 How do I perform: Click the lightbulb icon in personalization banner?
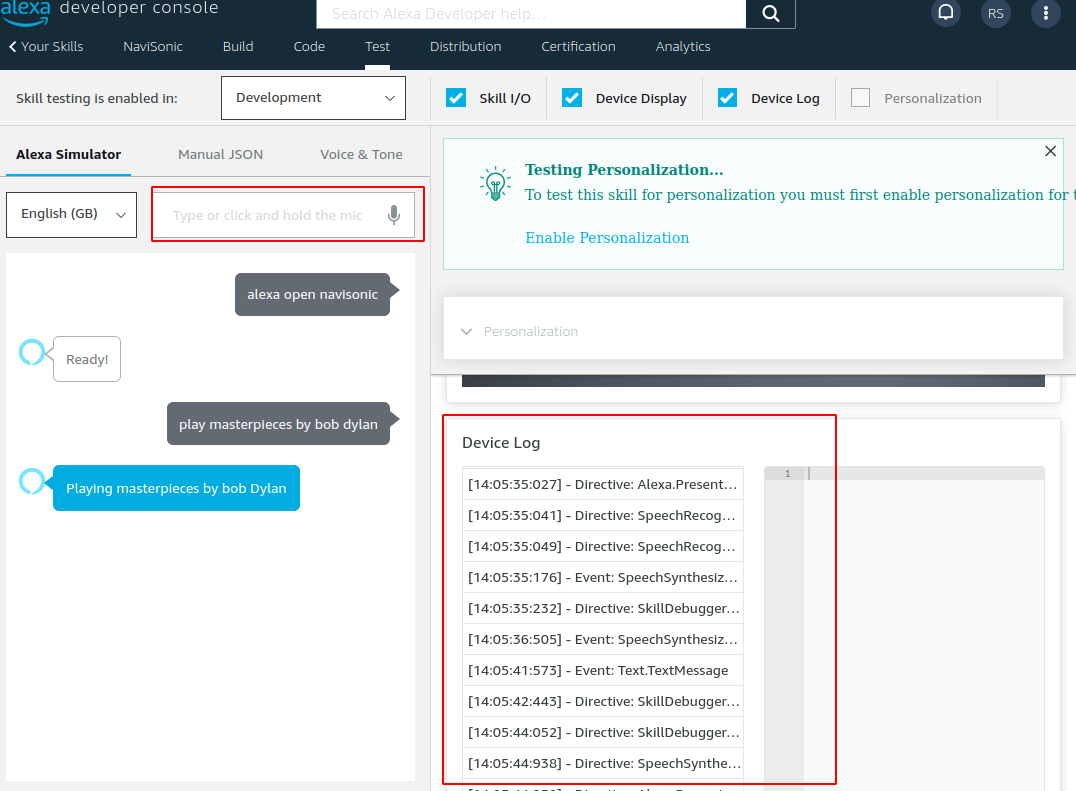(495, 183)
